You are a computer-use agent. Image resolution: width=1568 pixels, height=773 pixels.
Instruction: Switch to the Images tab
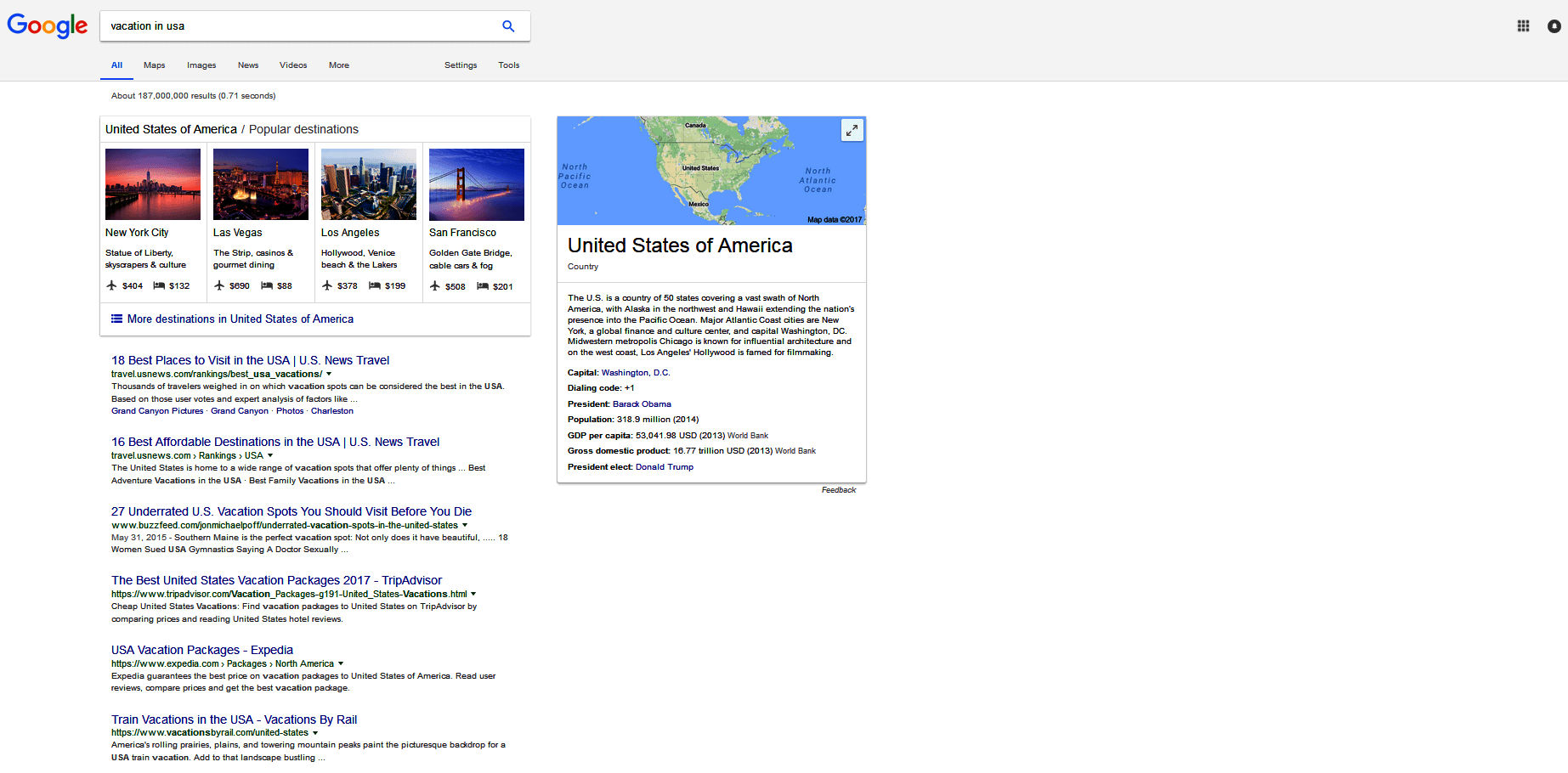[201, 65]
